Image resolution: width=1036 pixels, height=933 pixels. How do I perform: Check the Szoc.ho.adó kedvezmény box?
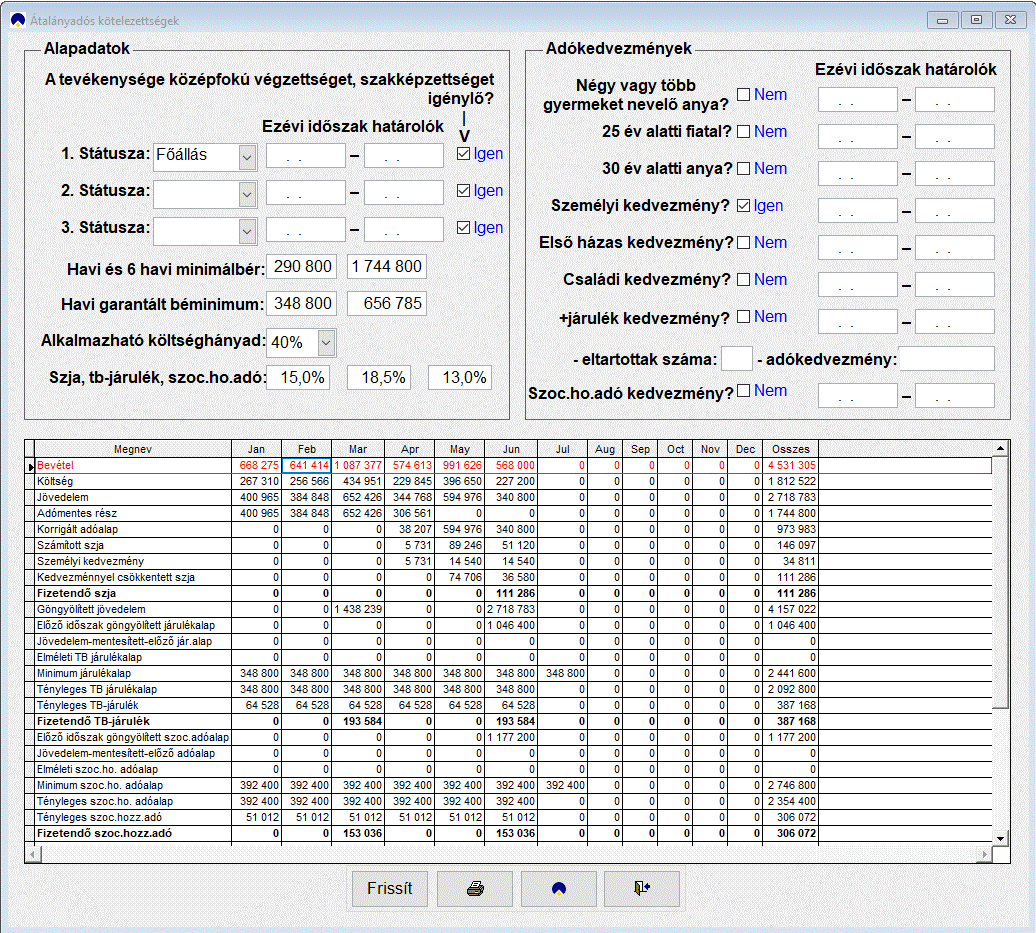click(x=743, y=391)
